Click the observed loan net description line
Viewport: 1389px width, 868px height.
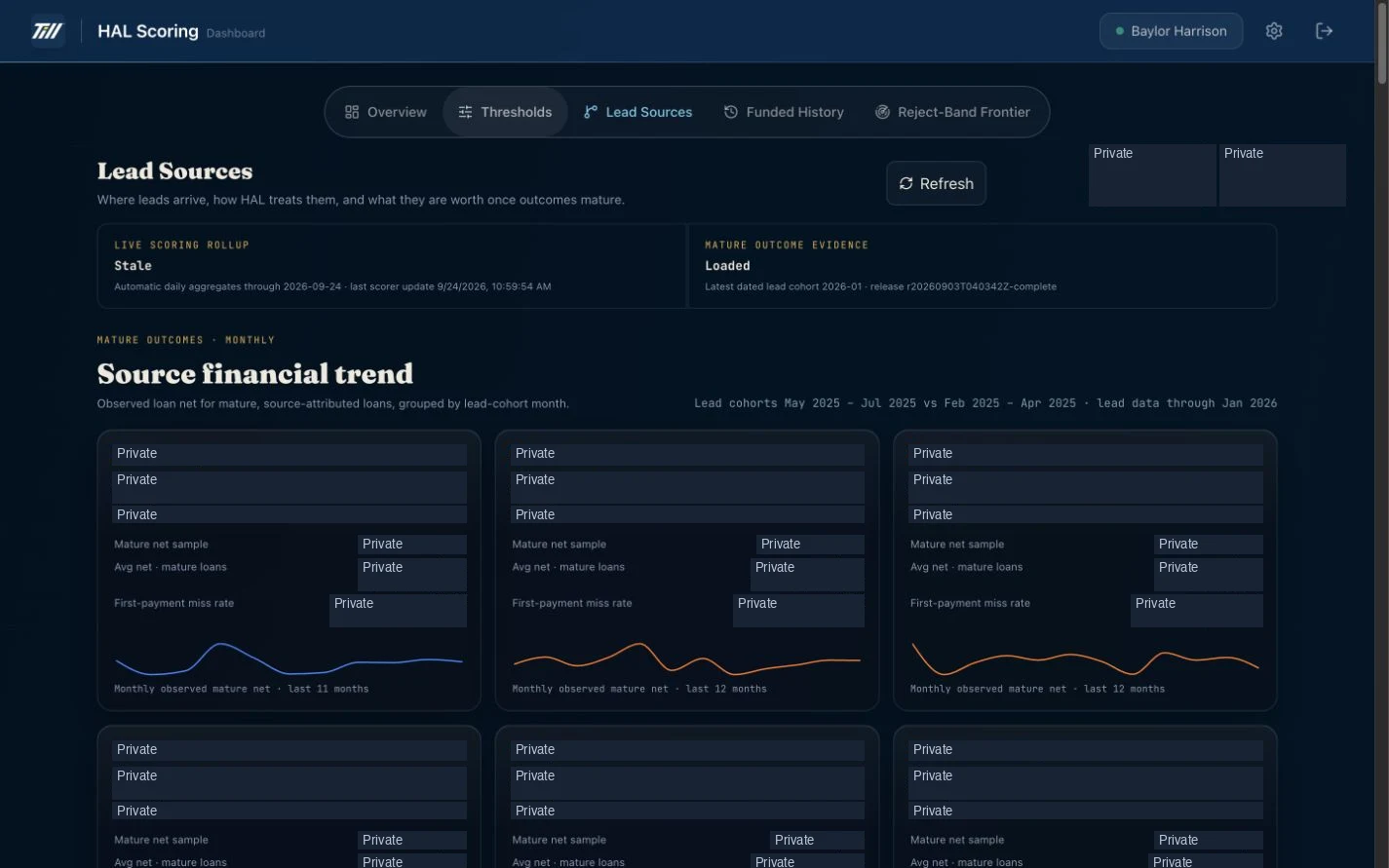coord(333,403)
